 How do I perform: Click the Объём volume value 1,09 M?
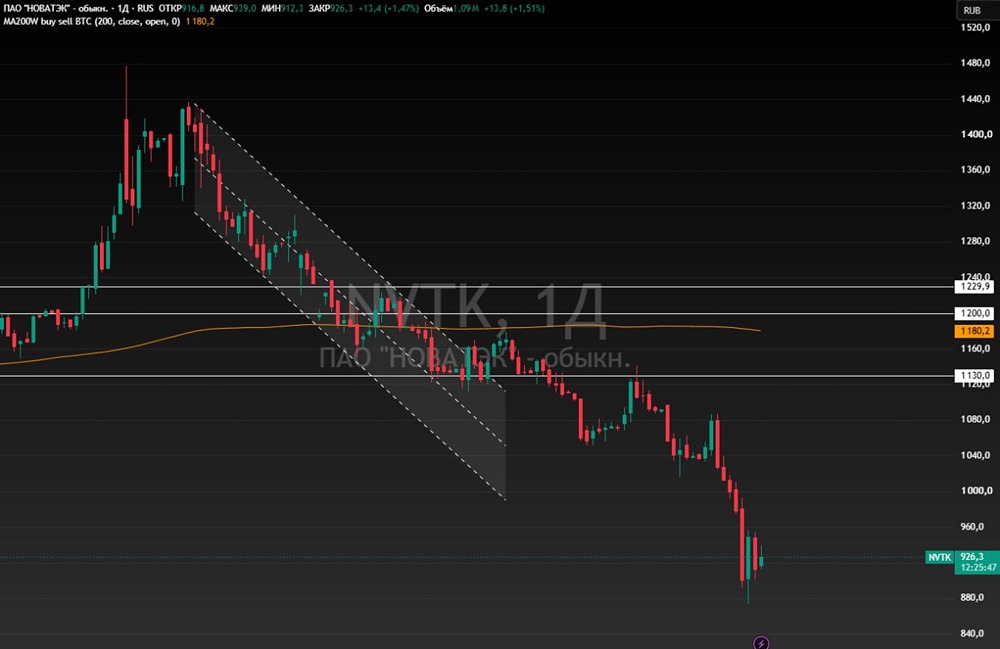pos(466,9)
